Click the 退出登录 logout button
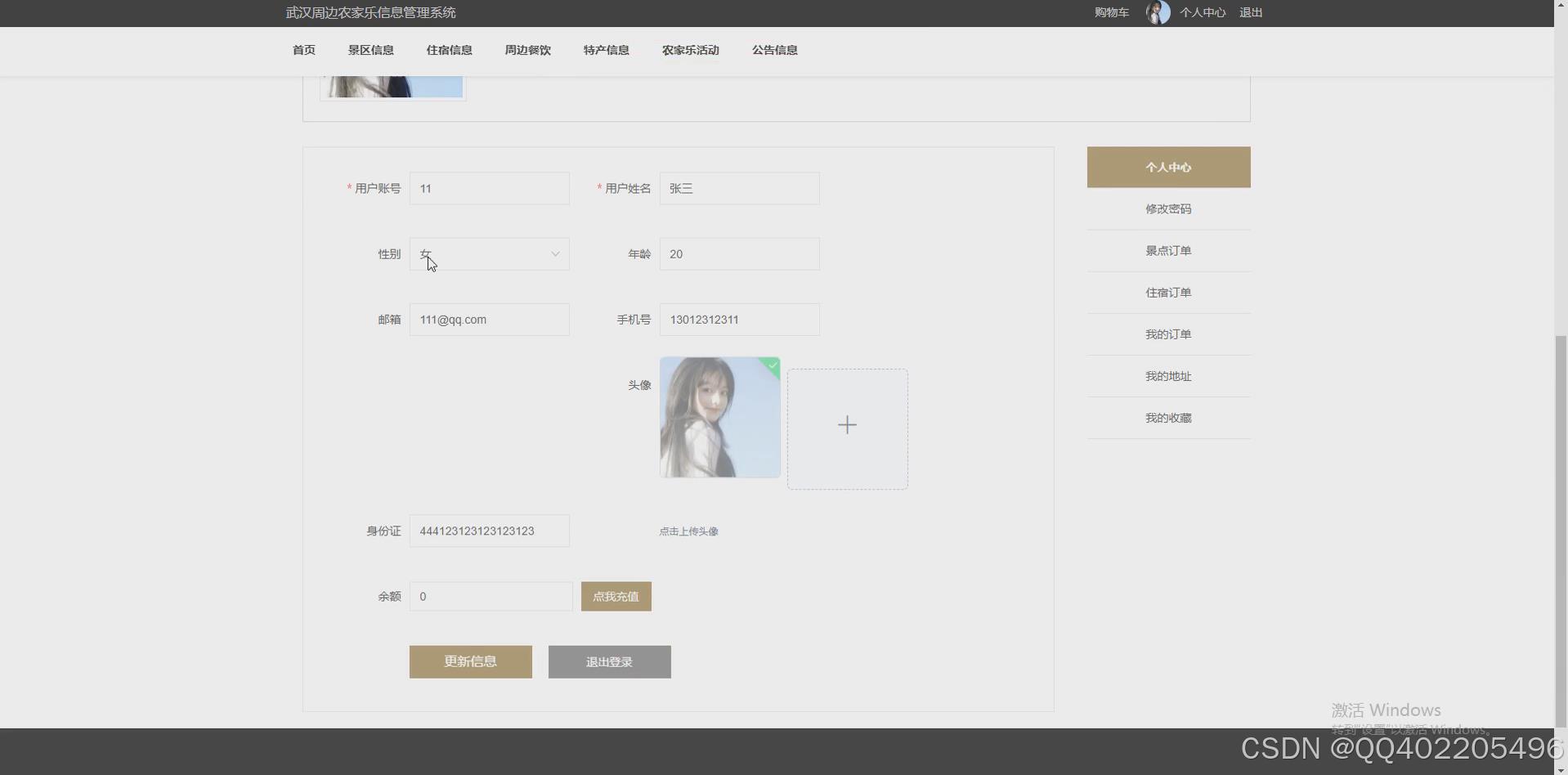The image size is (1568, 775). 608,661
